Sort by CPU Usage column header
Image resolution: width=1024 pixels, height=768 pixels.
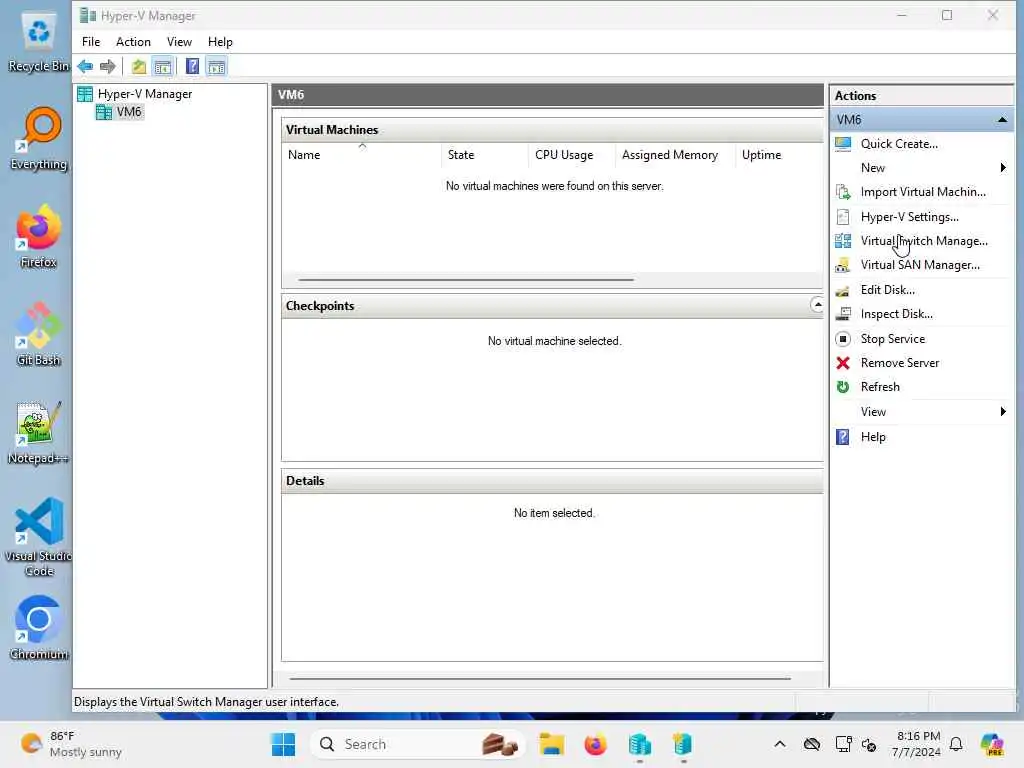[x=571, y=155]
